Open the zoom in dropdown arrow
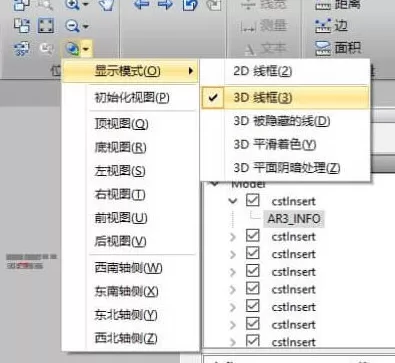 point(85,5)
